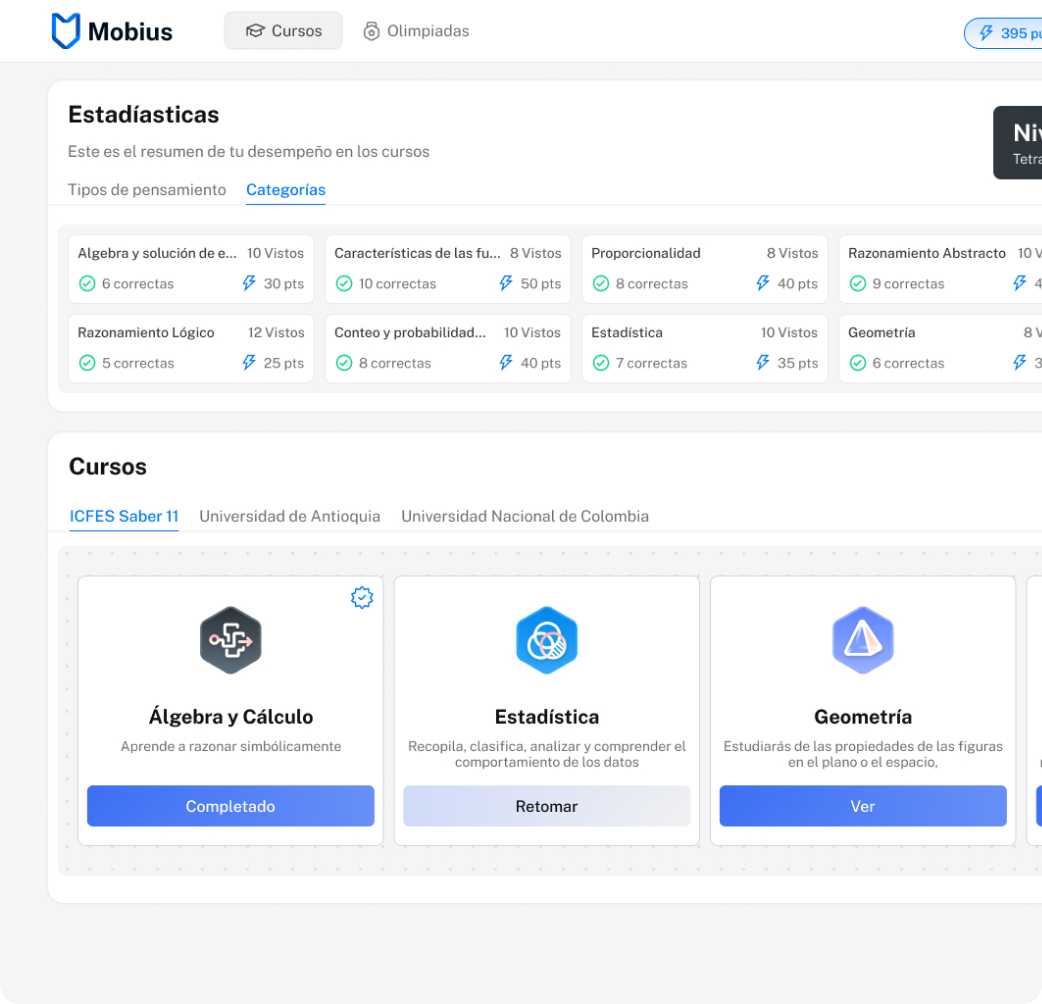Viewport: 1042px width, 1004px height.
Task: Open the Cursos navigation tab
Action: click(x=283, y=31)
